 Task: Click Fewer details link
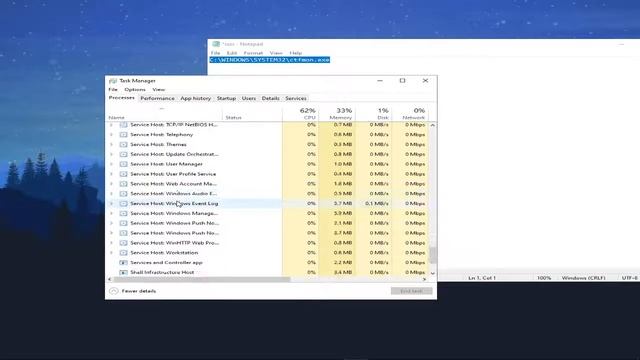point(138,291)
